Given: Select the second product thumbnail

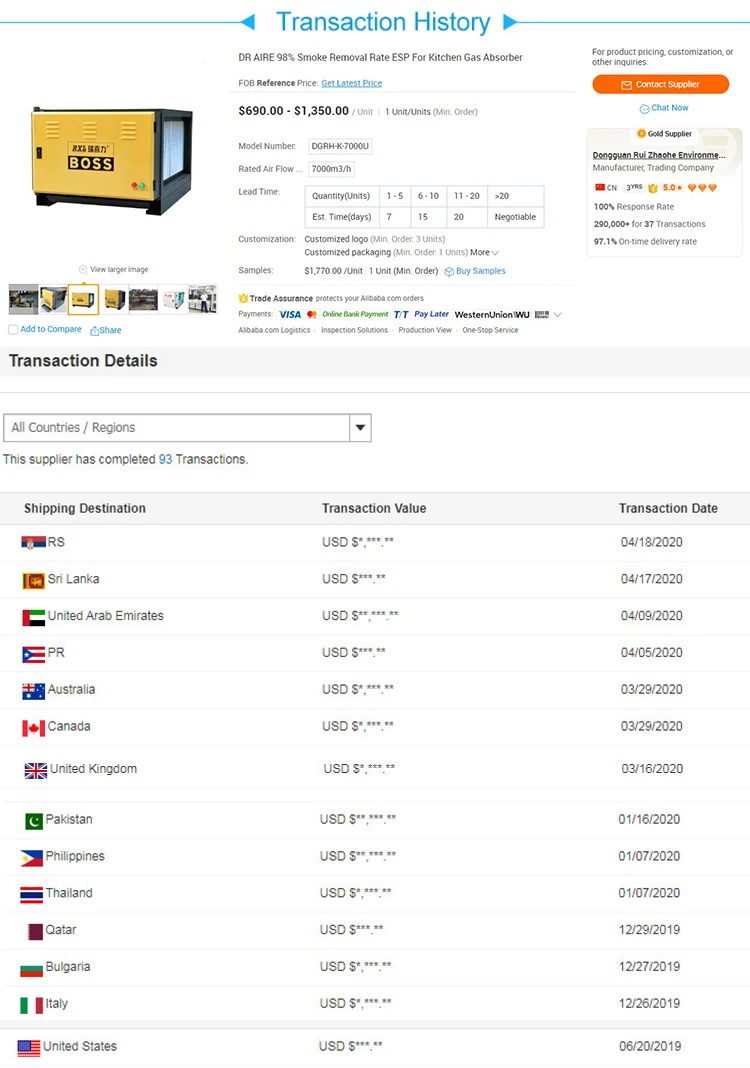Looking at the screenshot, I should click(x=53, y=300).
